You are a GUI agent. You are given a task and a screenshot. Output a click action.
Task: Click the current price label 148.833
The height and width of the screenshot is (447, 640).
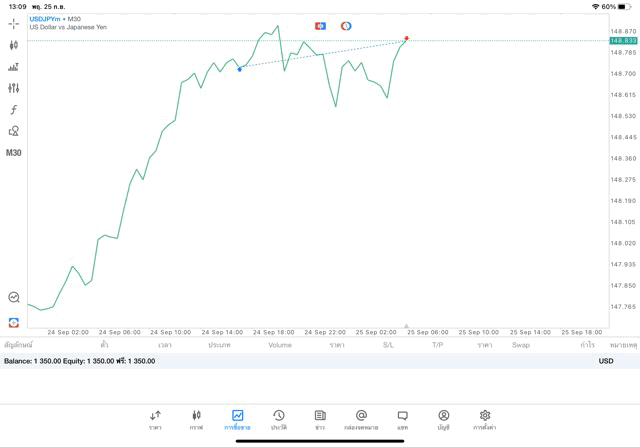pyautogui.click(x=623, y=41)
